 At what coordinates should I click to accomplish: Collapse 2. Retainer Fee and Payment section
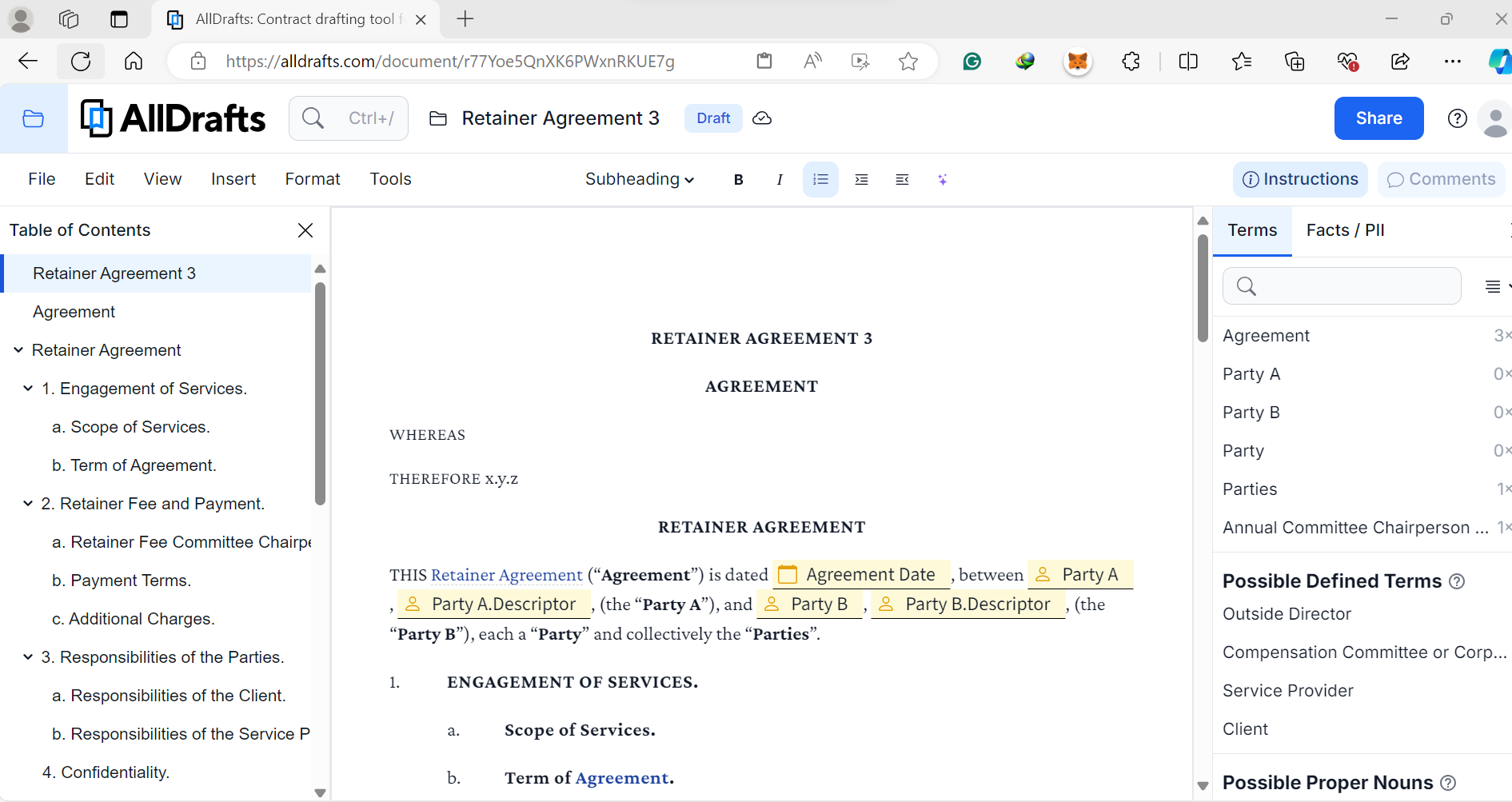(x=28, y=504)
